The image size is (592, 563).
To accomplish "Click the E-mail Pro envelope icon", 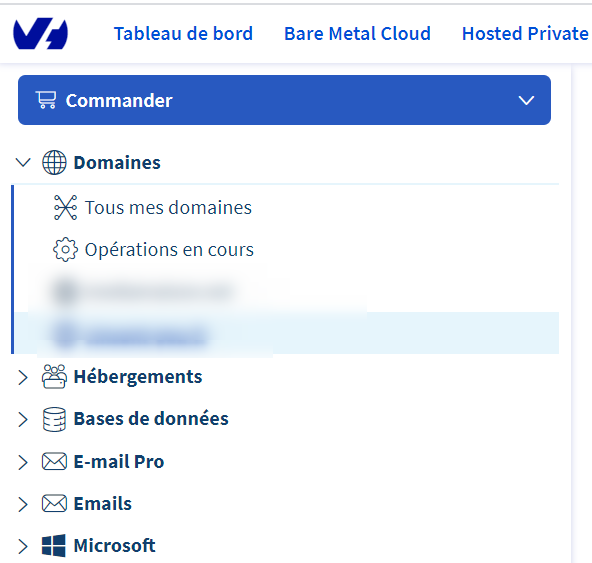I will pos(54,461).
